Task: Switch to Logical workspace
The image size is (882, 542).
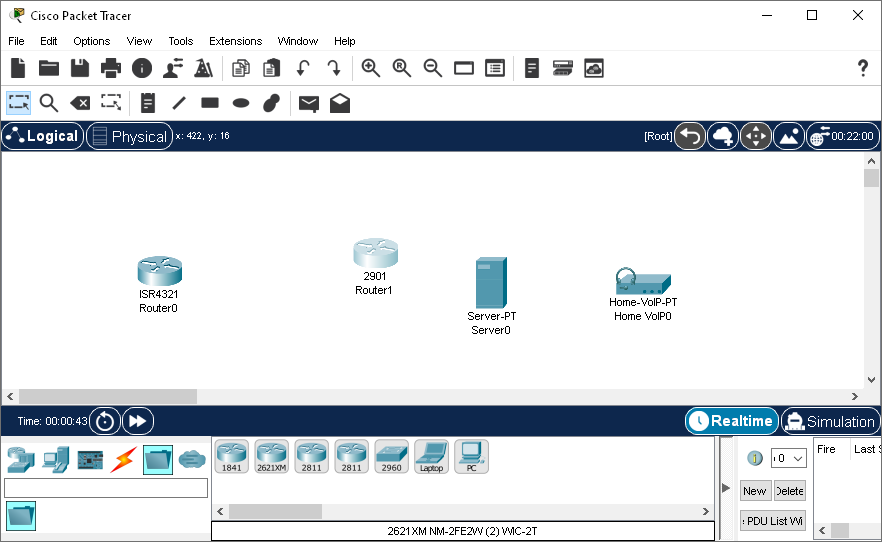Action: [x=43, y=136]
